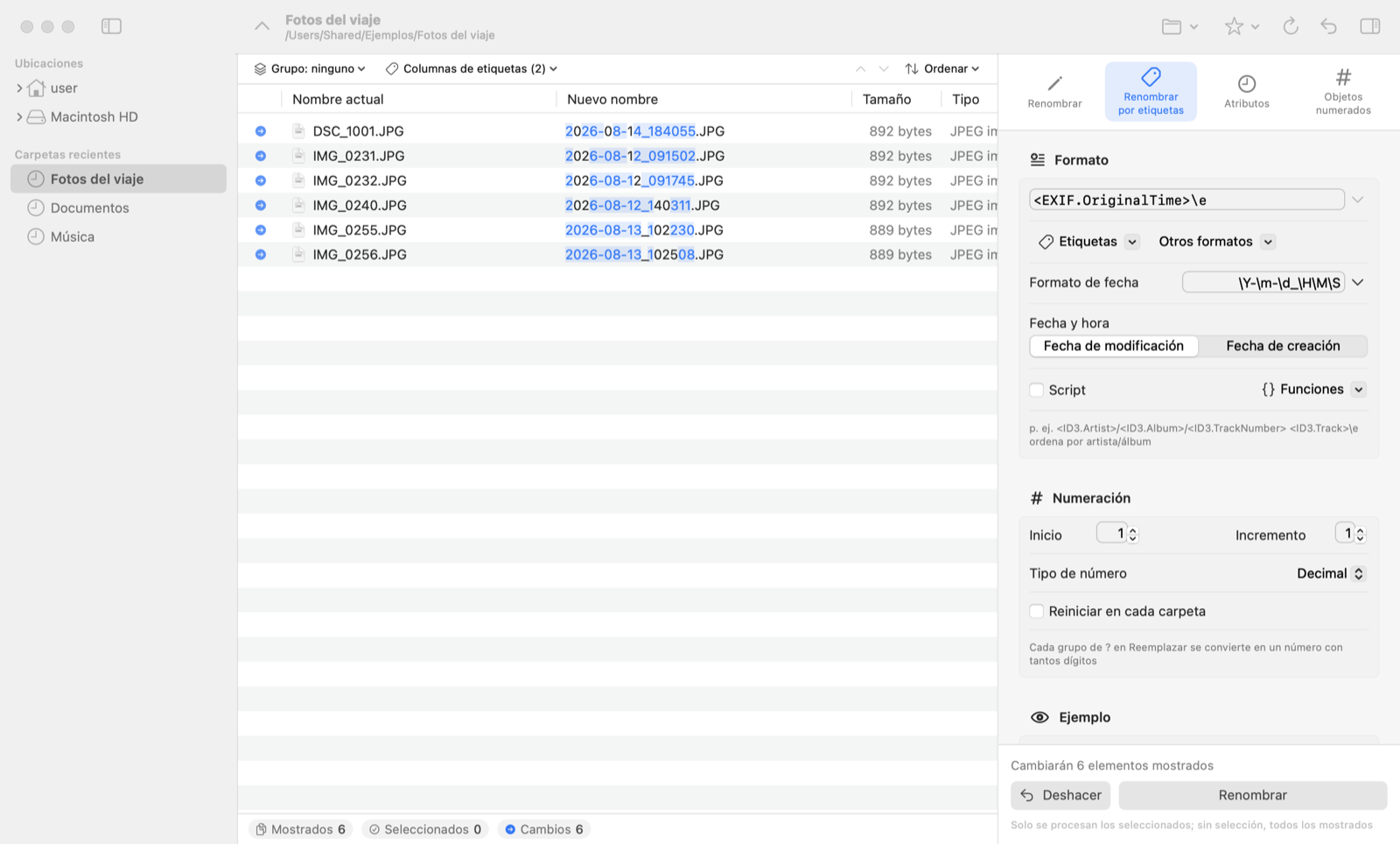Move to previous item with up arrow
This screenshot has width=1400, height=844.
click(x=860, y=68)
